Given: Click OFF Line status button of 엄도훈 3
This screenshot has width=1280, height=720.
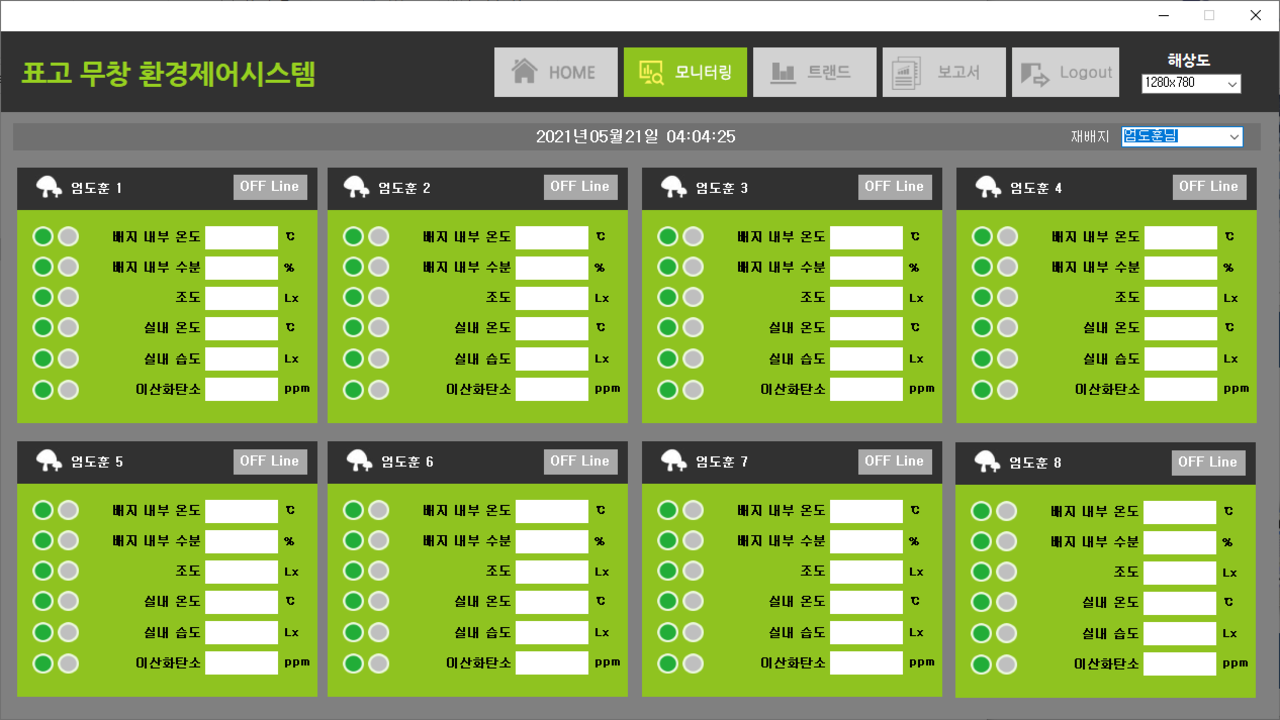Looking at the screenshot, I should click(x=895, y=187).
